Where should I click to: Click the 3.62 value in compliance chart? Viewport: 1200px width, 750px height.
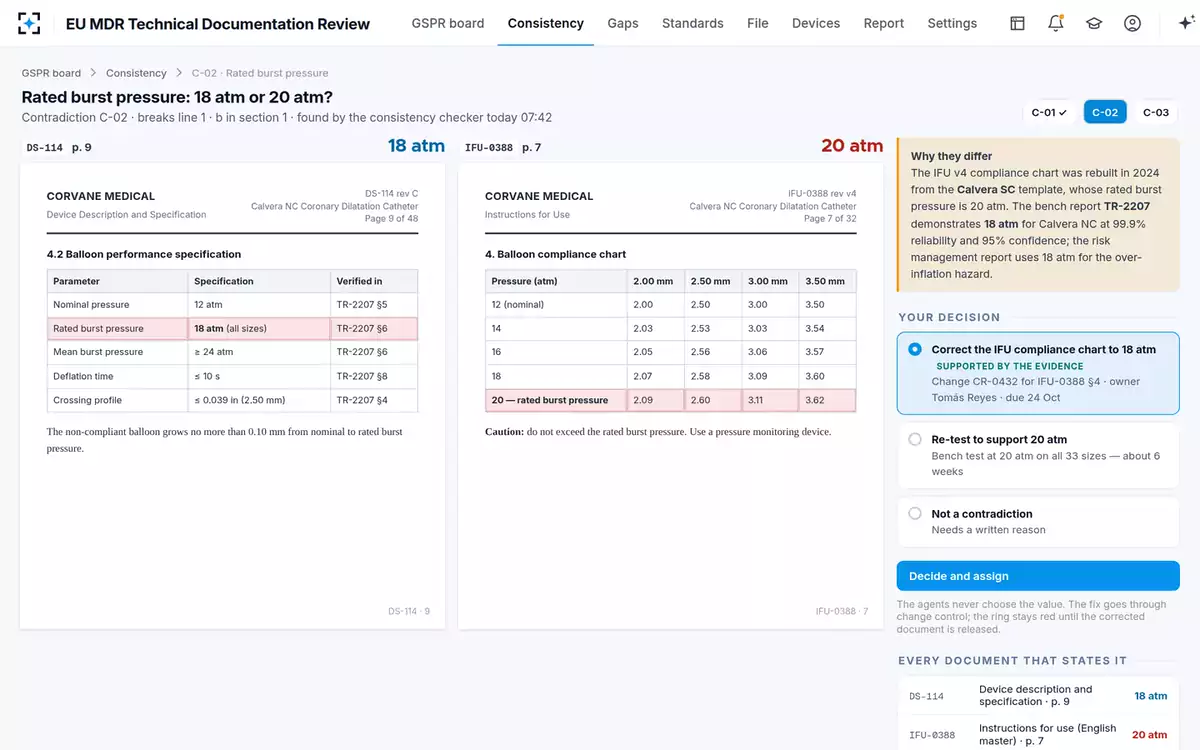coord(828,400)
